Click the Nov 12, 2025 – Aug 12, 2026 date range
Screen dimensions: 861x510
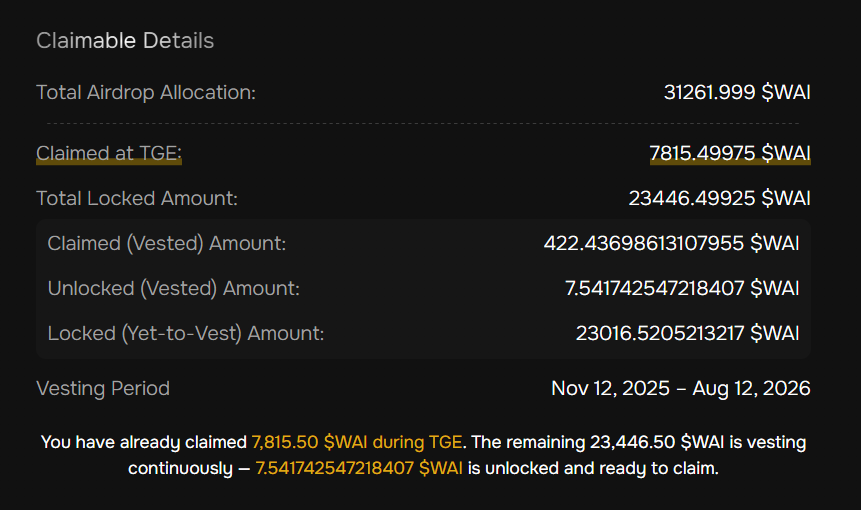[x=680, y=388]
